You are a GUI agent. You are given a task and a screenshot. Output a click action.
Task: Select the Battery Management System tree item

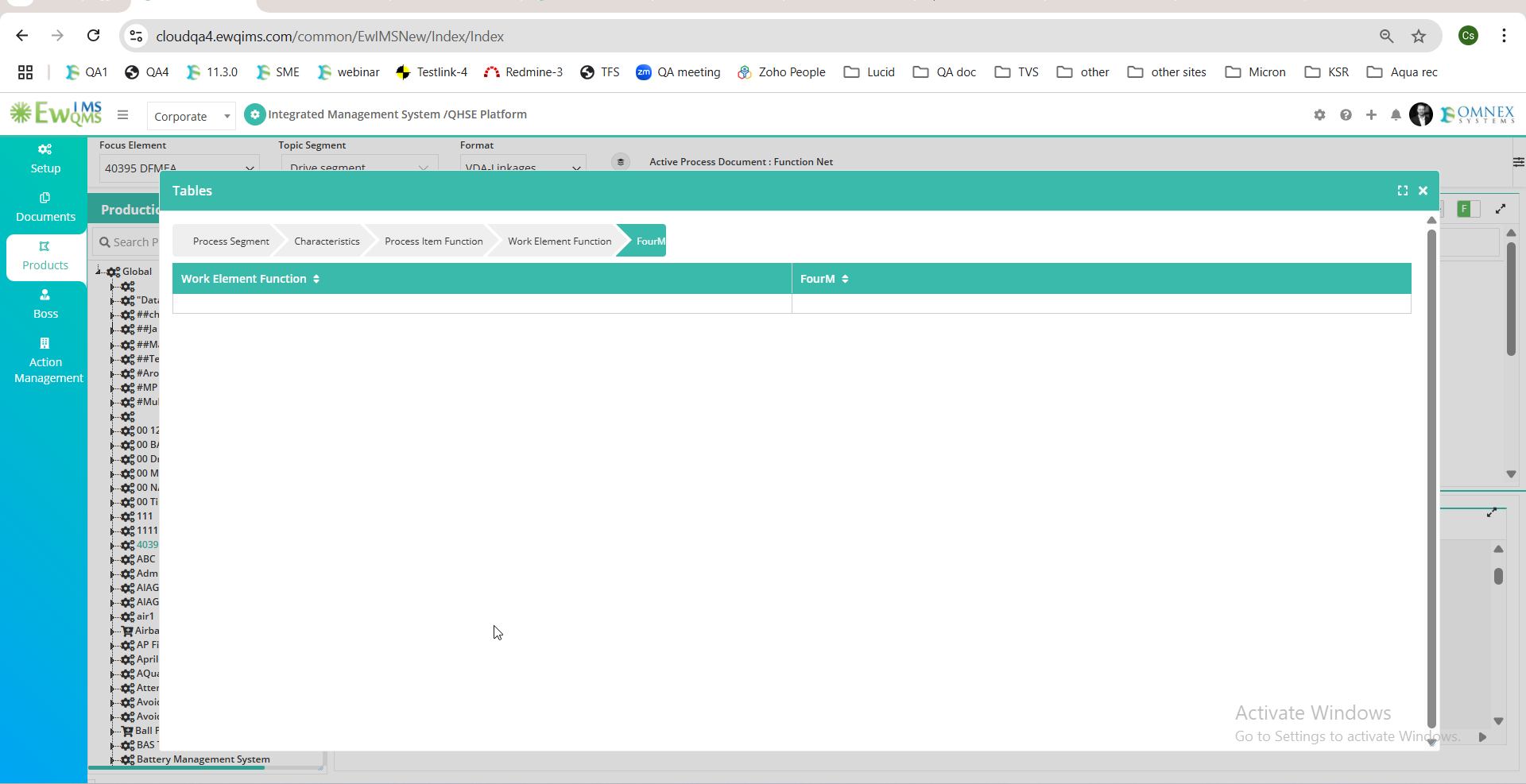tap(203, 759)
